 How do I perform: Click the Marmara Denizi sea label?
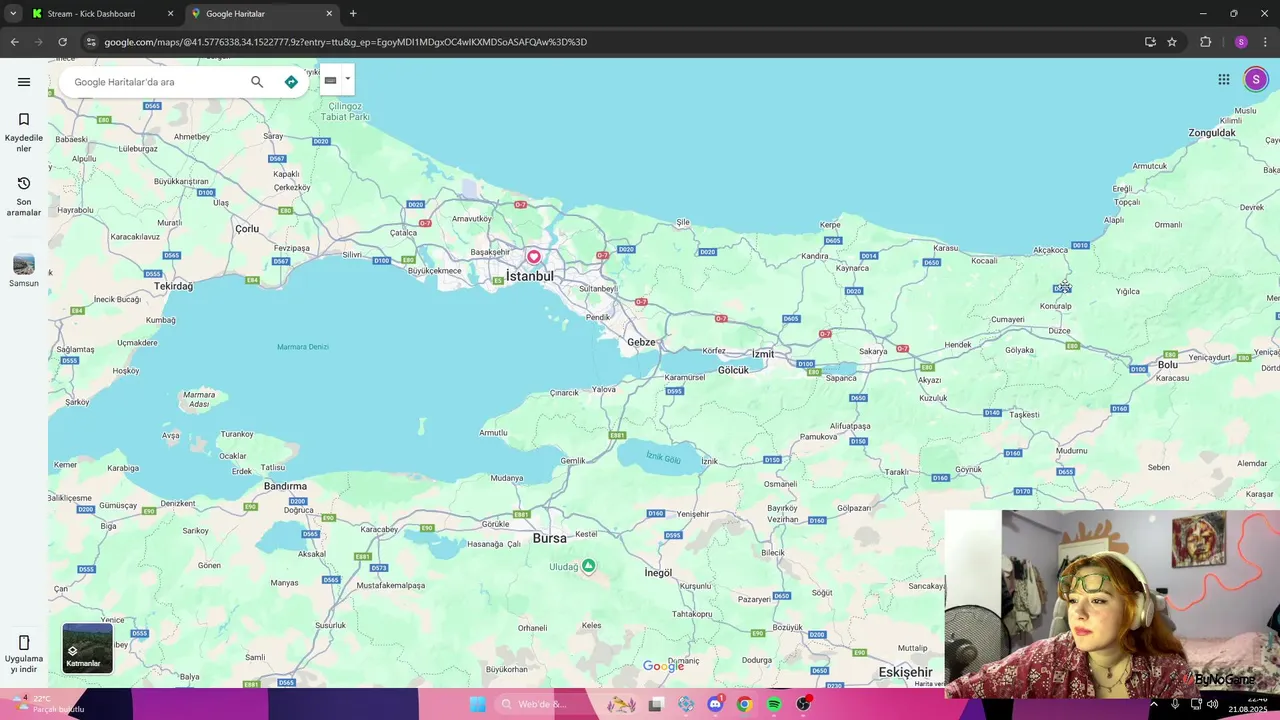tap(303, 347)
